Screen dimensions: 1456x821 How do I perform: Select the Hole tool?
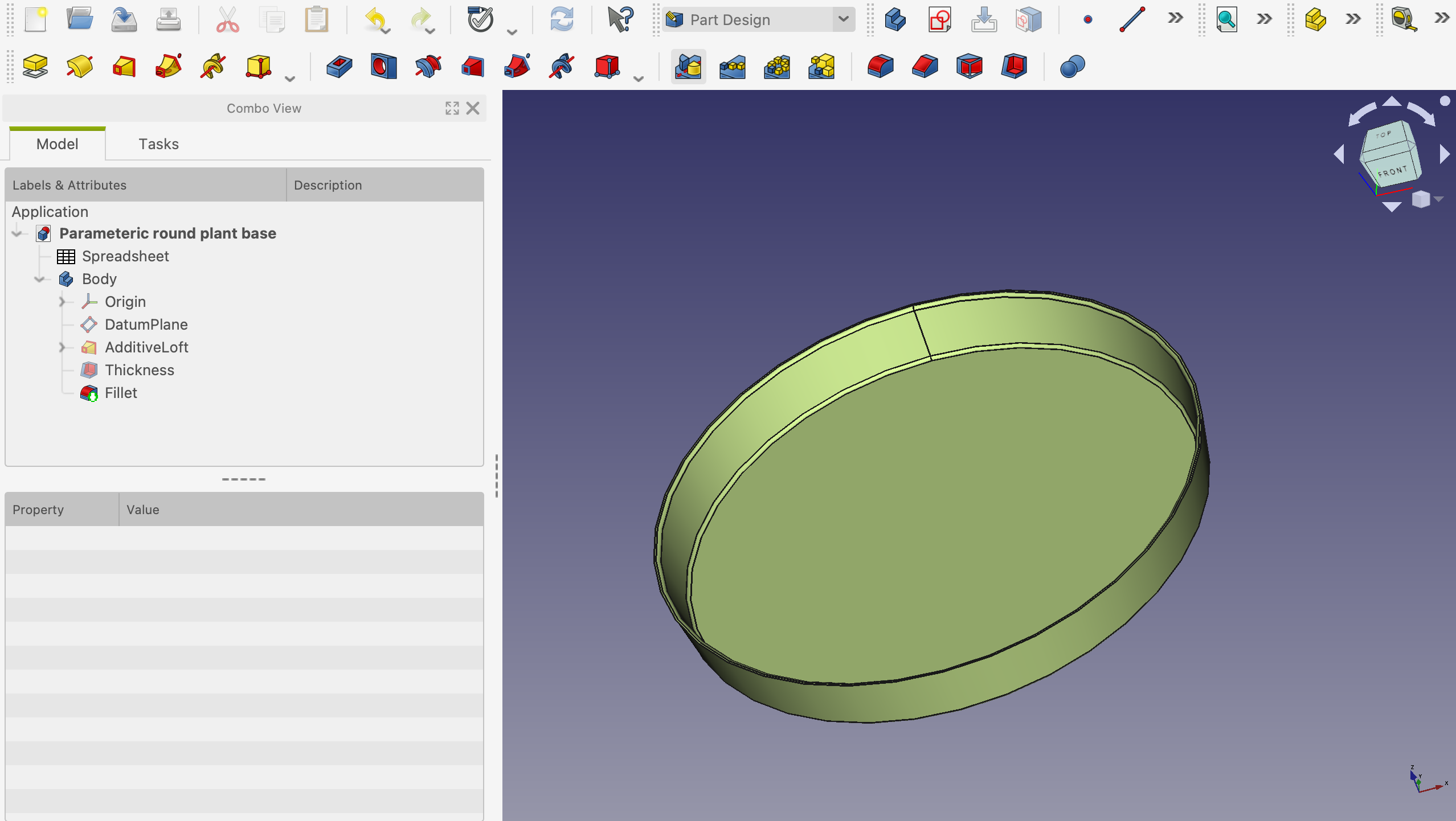pos(384,67)
